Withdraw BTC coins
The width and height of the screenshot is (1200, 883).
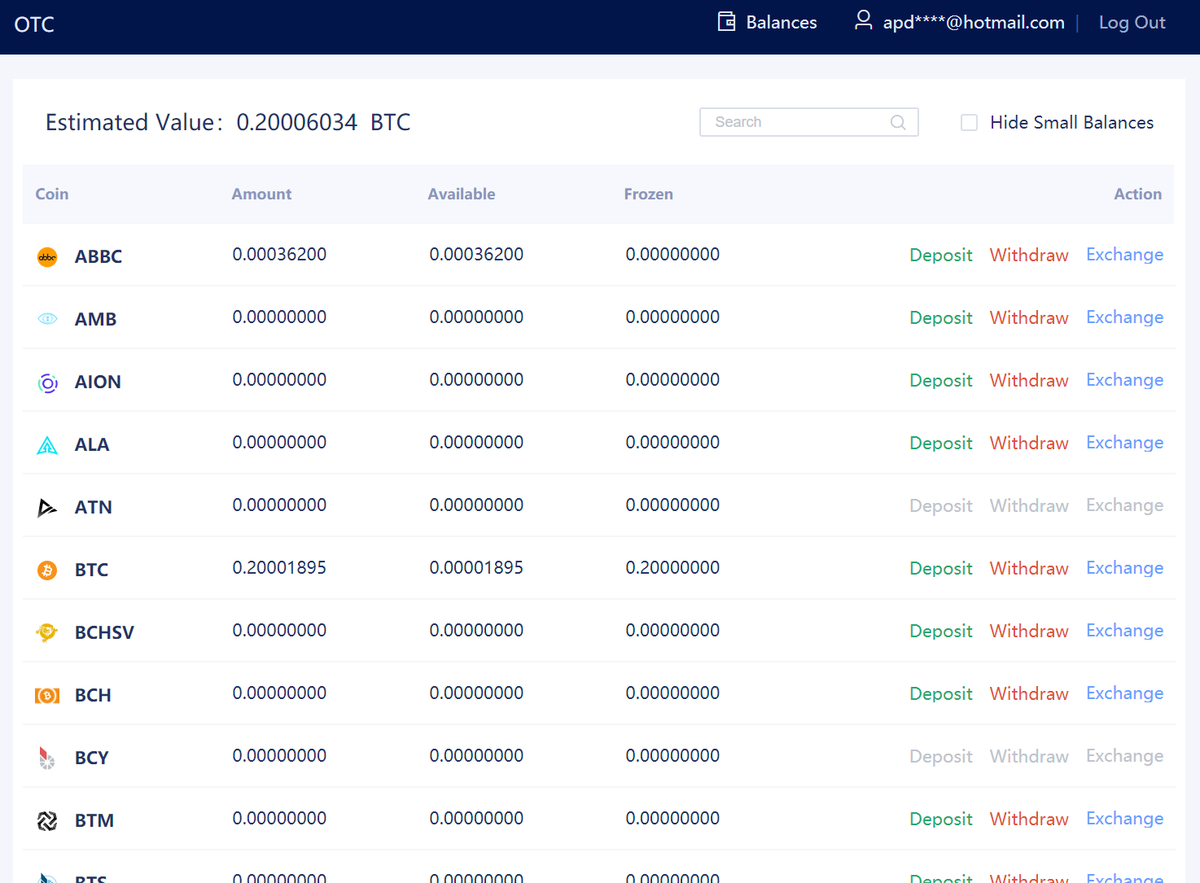(1029, 568)
